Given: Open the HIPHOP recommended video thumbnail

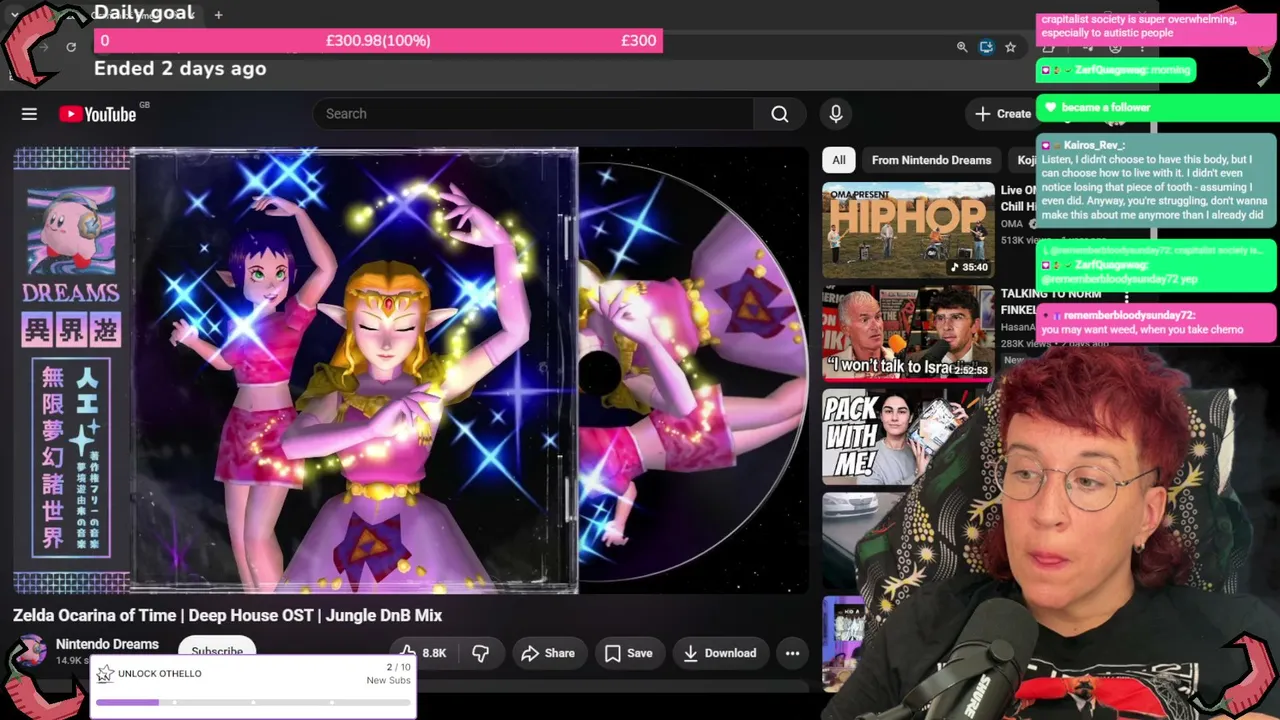Looking at the screenshot, I should coord(908,230).
